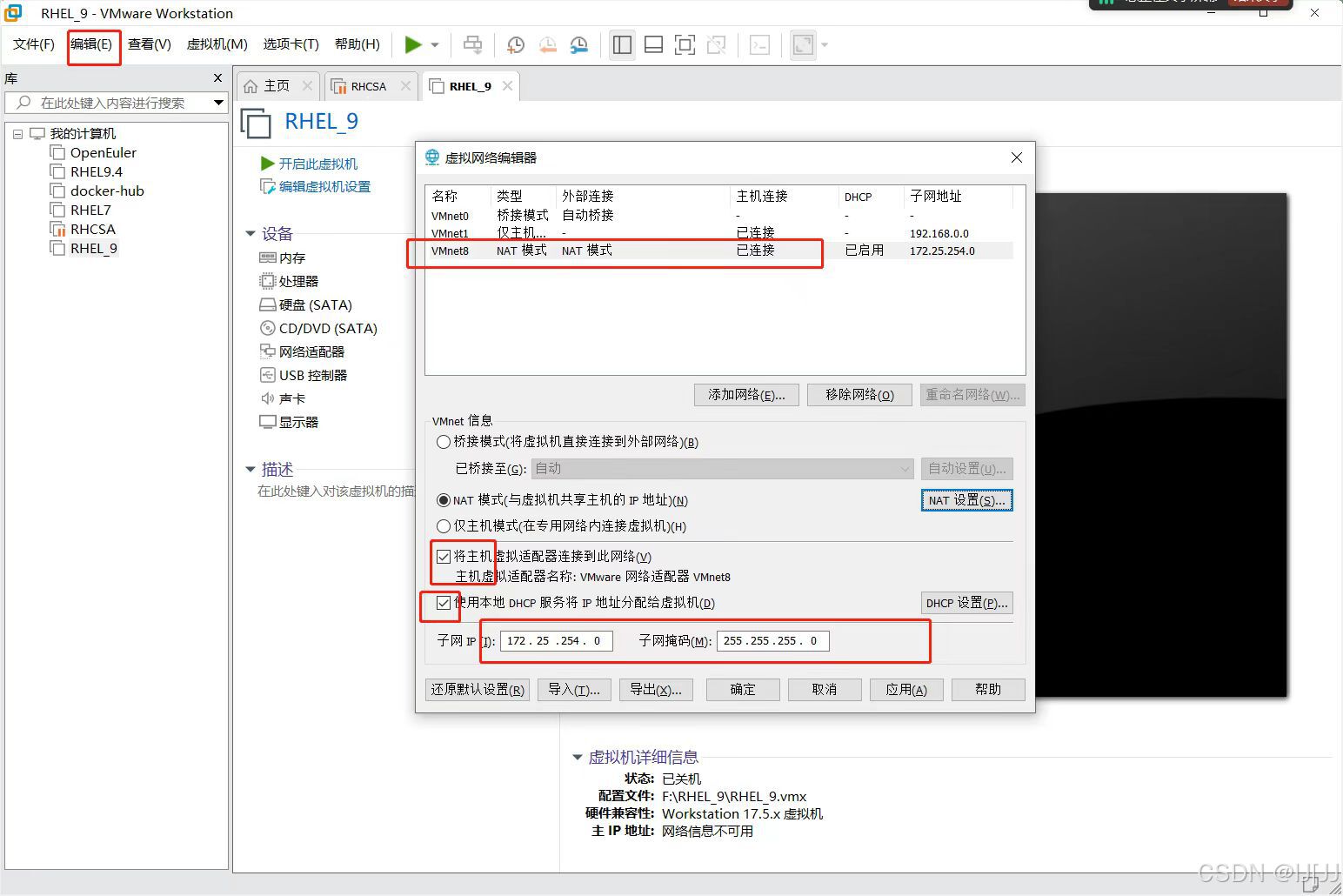The height and width of the screenshot is (896, 1343).
Task: Toggle the thumbnail bar view icon
Action: tap(654, 44)
